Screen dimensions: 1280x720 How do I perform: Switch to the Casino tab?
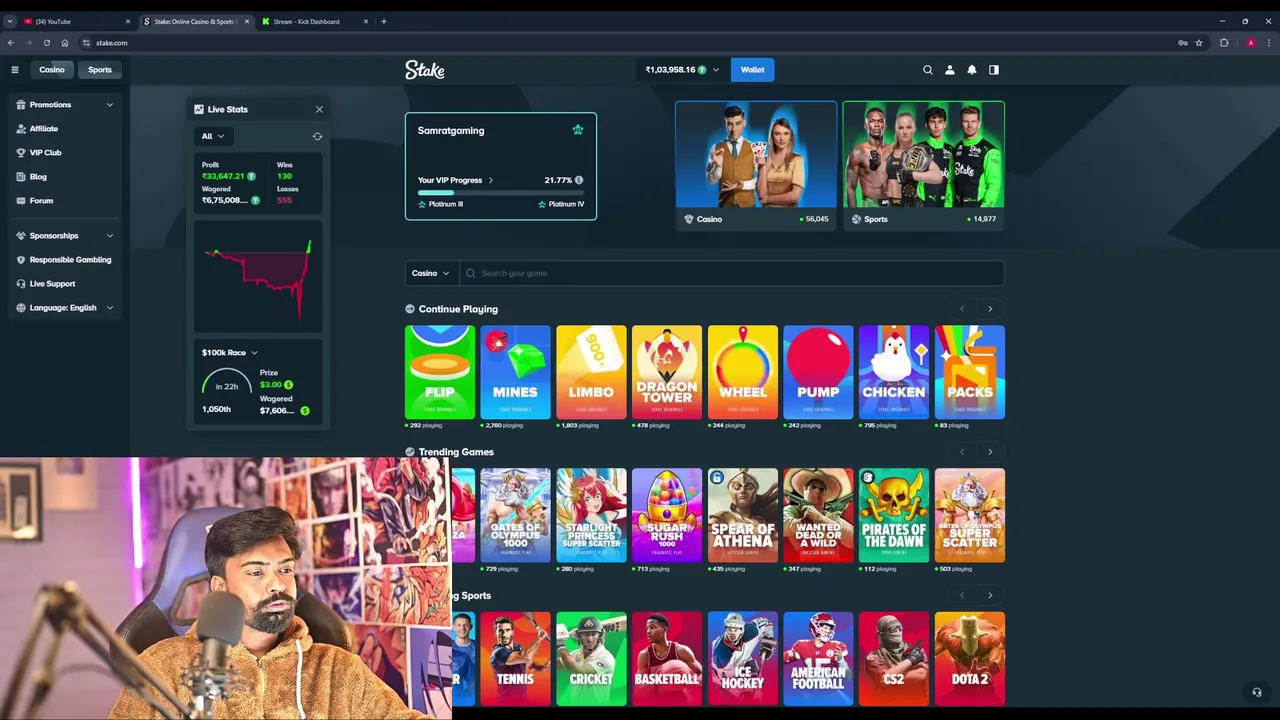pyautogui.click(x=52, y=70)
